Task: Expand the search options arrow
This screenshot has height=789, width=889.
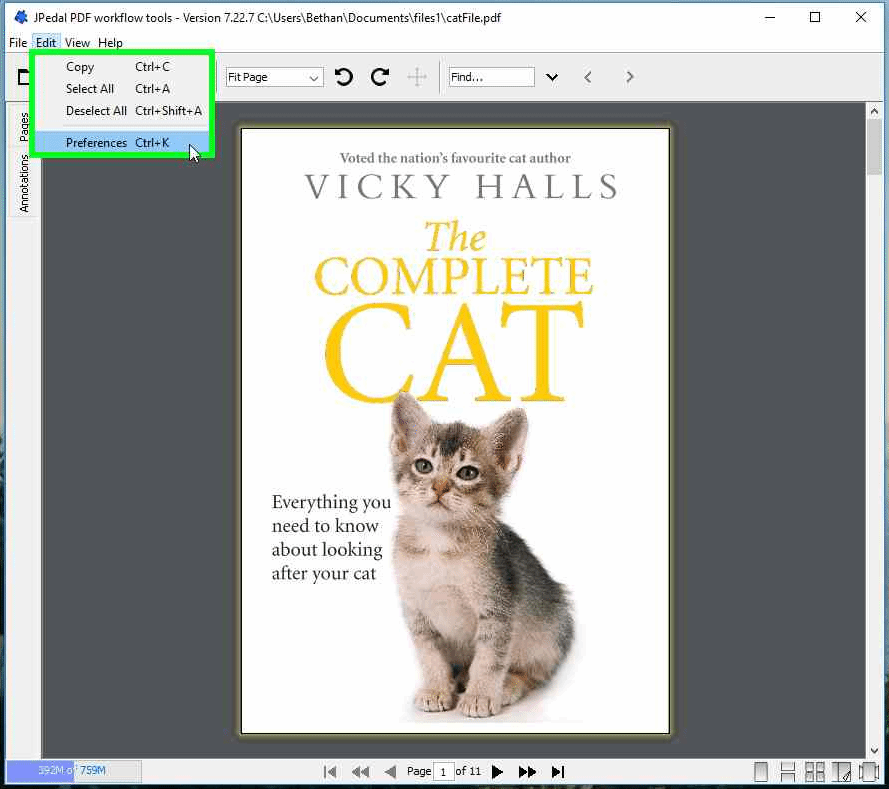Action: coord(552,77)
